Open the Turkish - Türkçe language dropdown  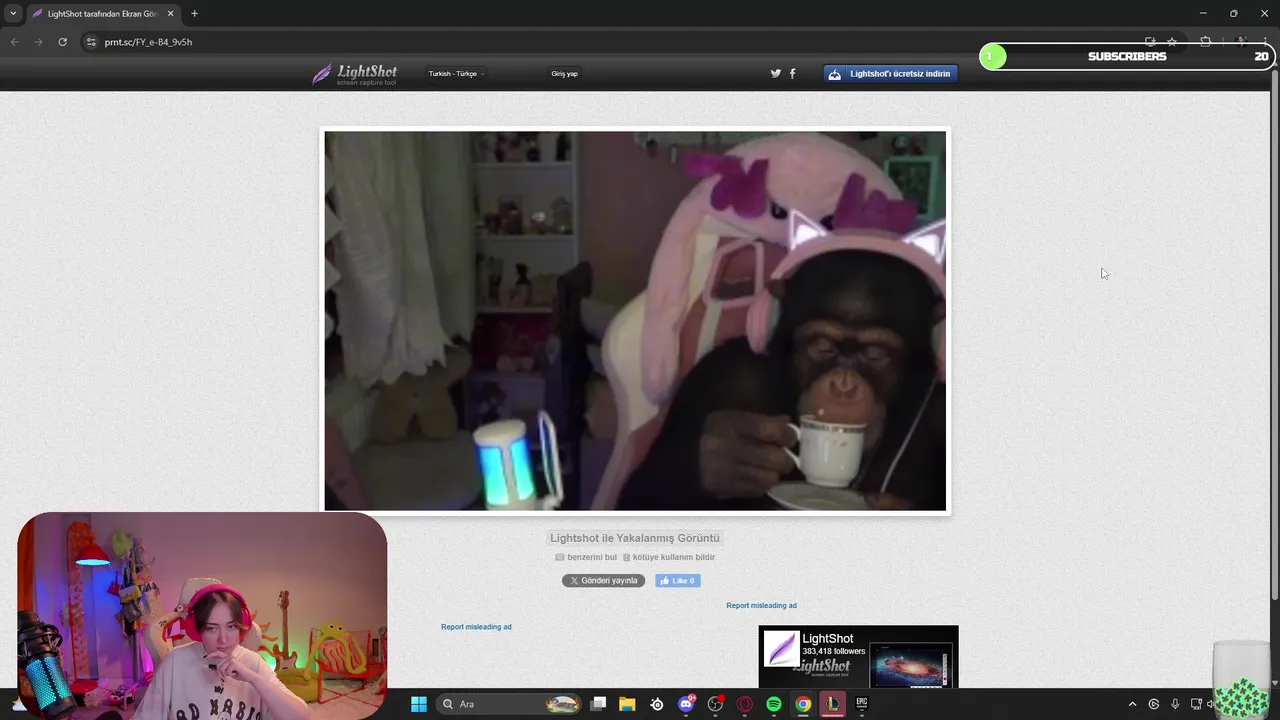tap(456, 74)
